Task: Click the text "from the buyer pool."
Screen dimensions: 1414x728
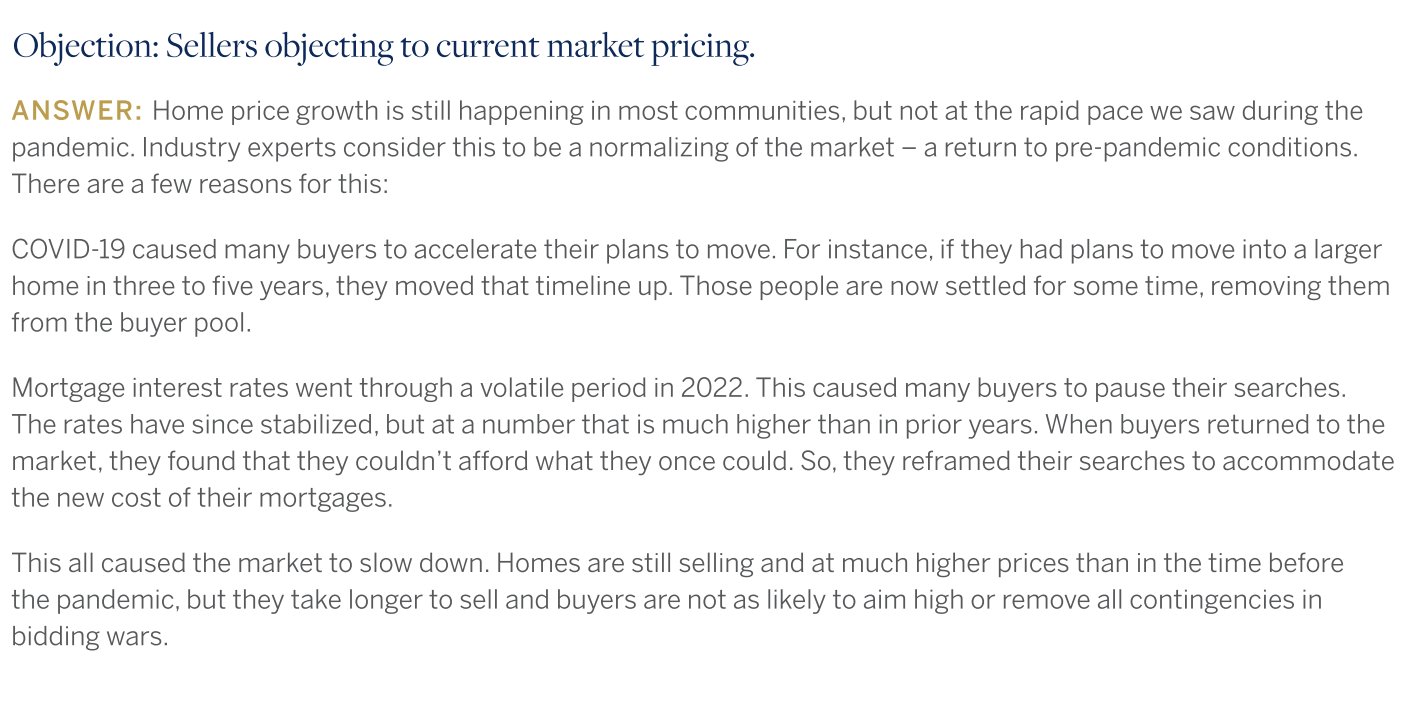Action: [131, 323]
